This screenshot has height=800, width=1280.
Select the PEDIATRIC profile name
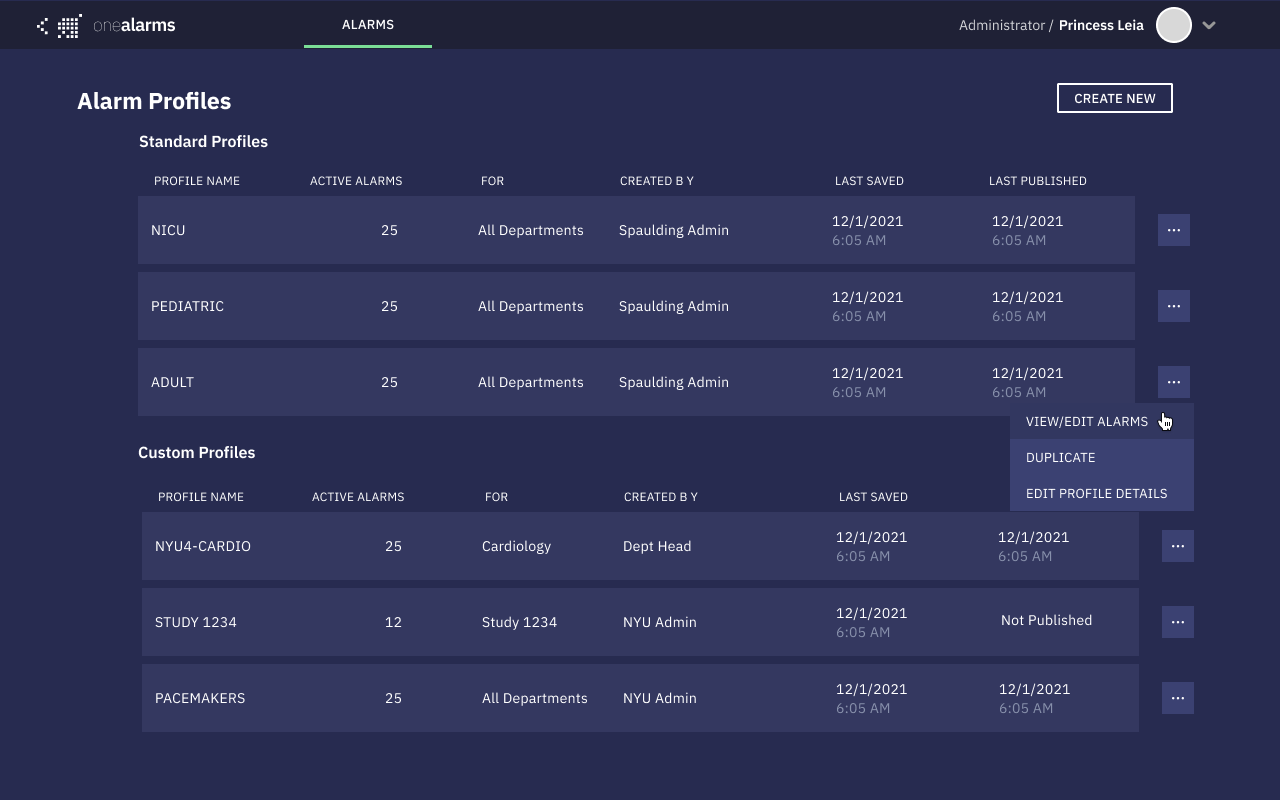tap(187, 306)
